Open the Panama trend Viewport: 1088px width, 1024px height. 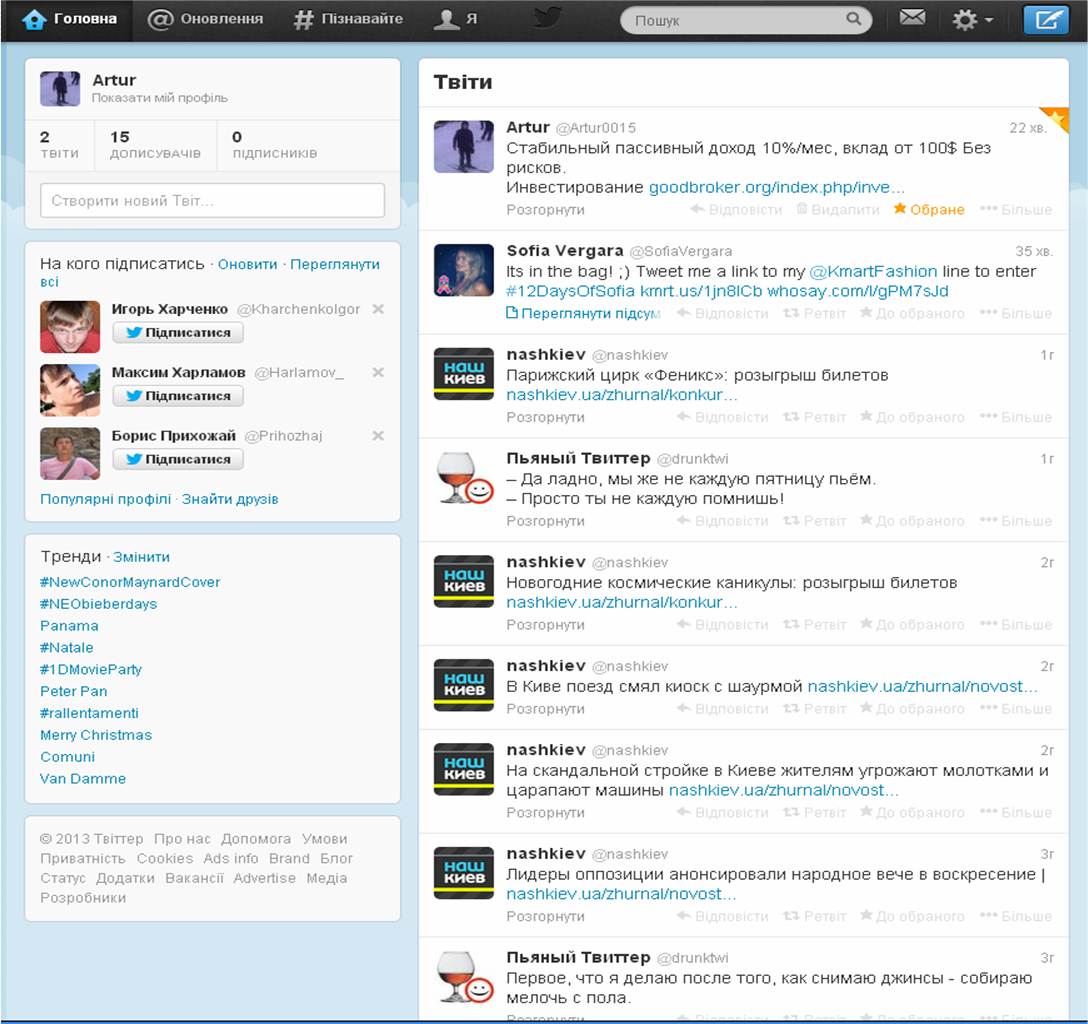tap(69, 626)
